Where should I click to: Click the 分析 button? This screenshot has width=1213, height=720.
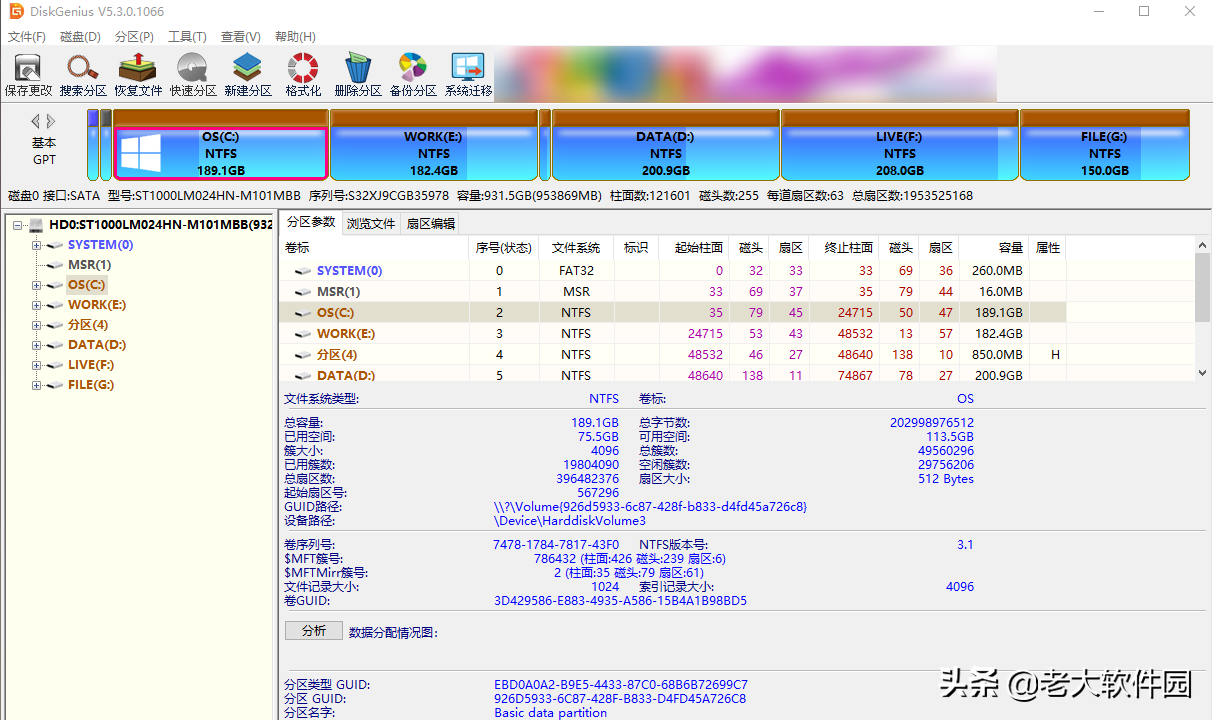pyautogui.click(x=313, y=631)
